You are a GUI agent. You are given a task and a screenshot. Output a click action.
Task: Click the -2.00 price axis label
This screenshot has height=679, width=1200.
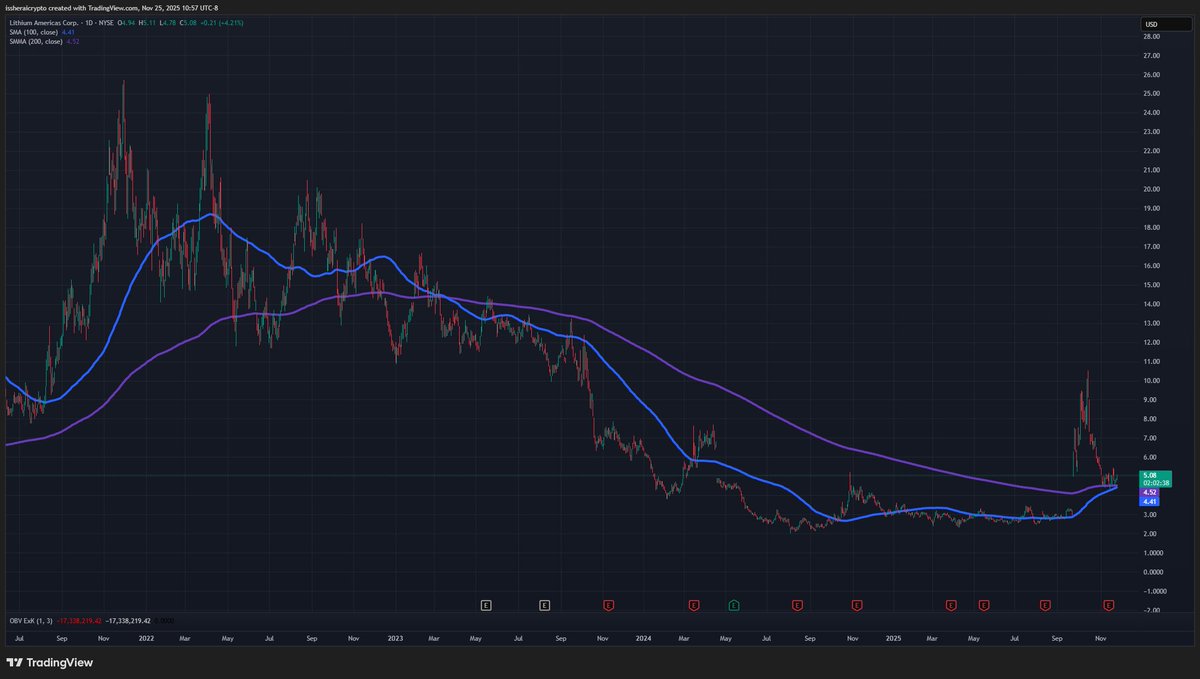(x=1152, y=609)
